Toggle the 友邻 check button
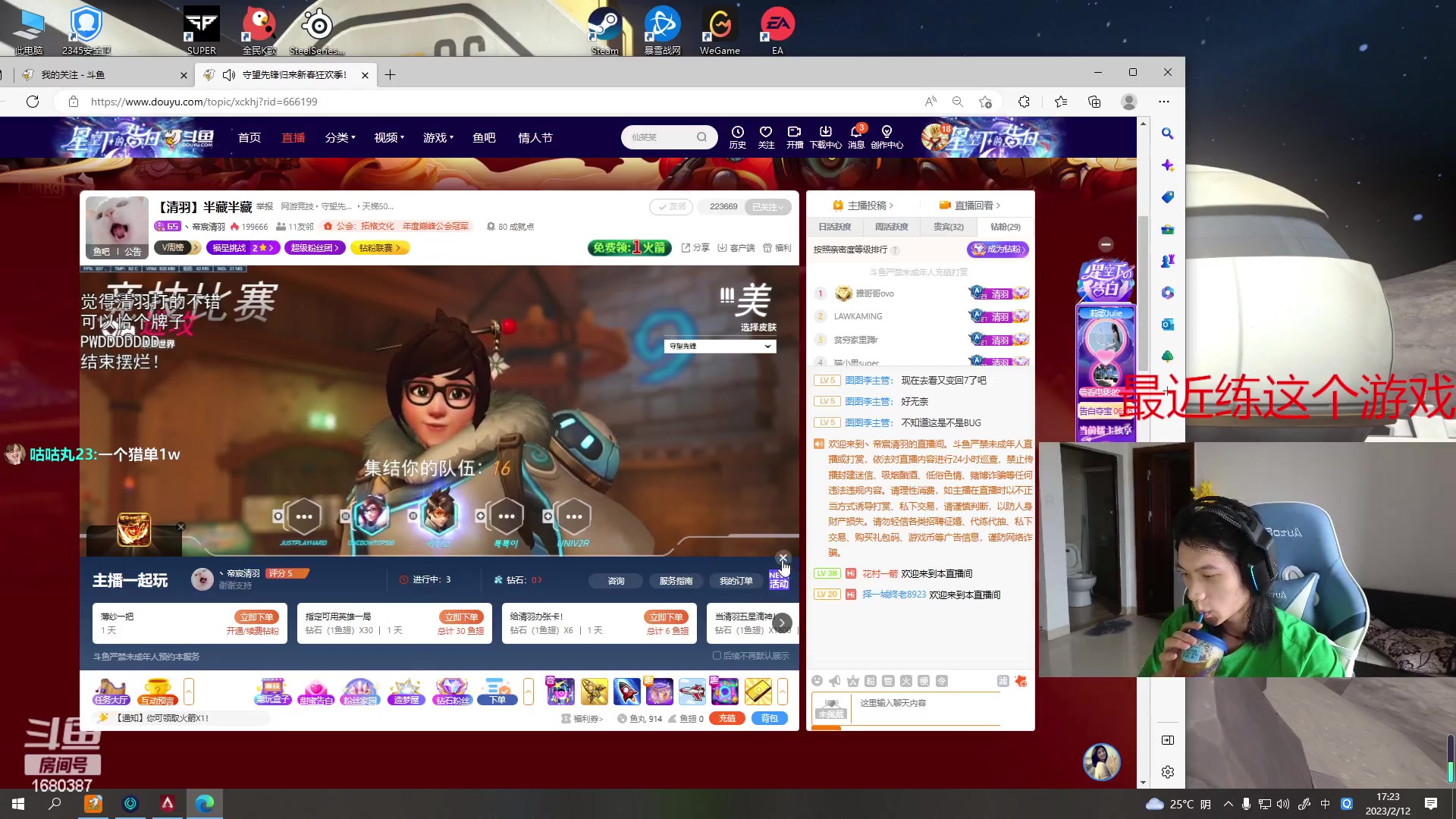The width and height of the screenshot is (1456, 819). [671, 206]
